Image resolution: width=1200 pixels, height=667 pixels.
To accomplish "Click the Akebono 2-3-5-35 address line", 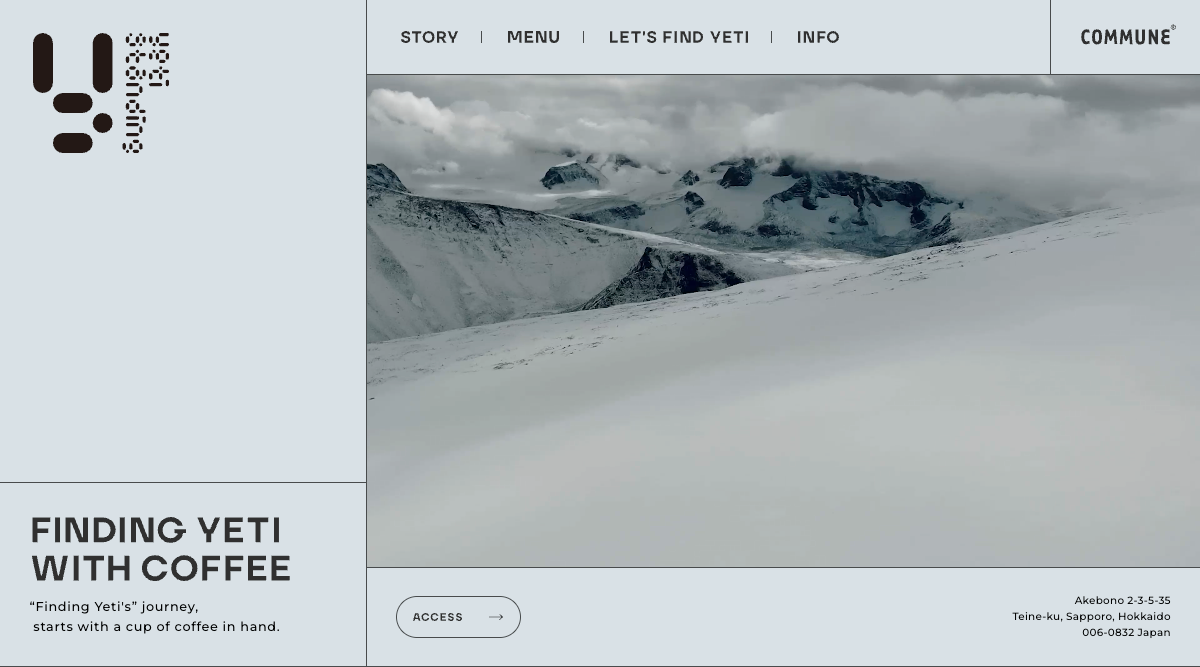I will click(x=1122, y=600).
